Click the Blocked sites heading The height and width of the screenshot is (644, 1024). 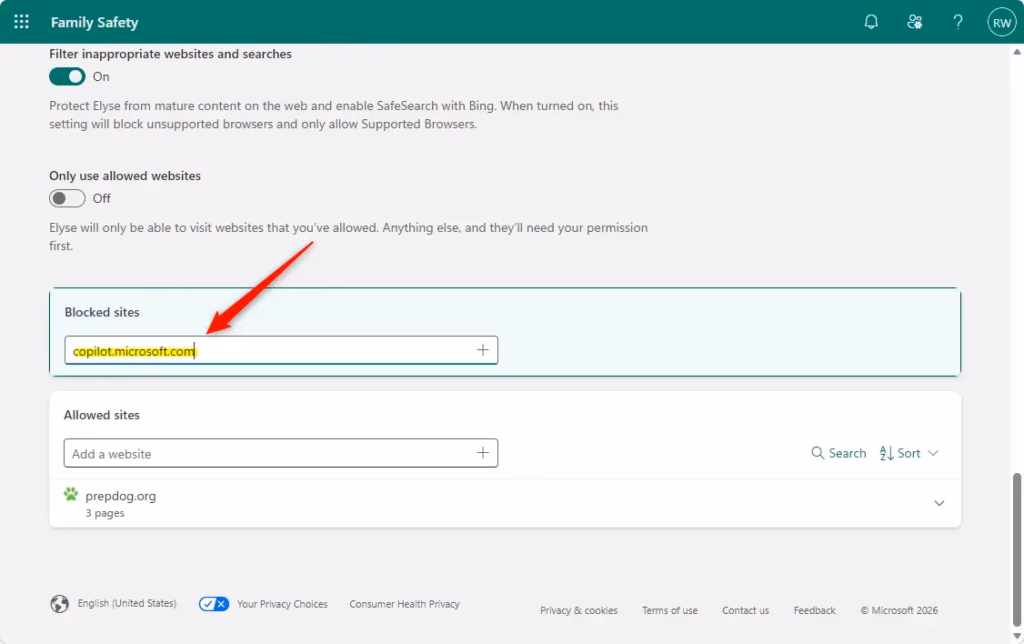pyautogui.click(x=102, y=312)
